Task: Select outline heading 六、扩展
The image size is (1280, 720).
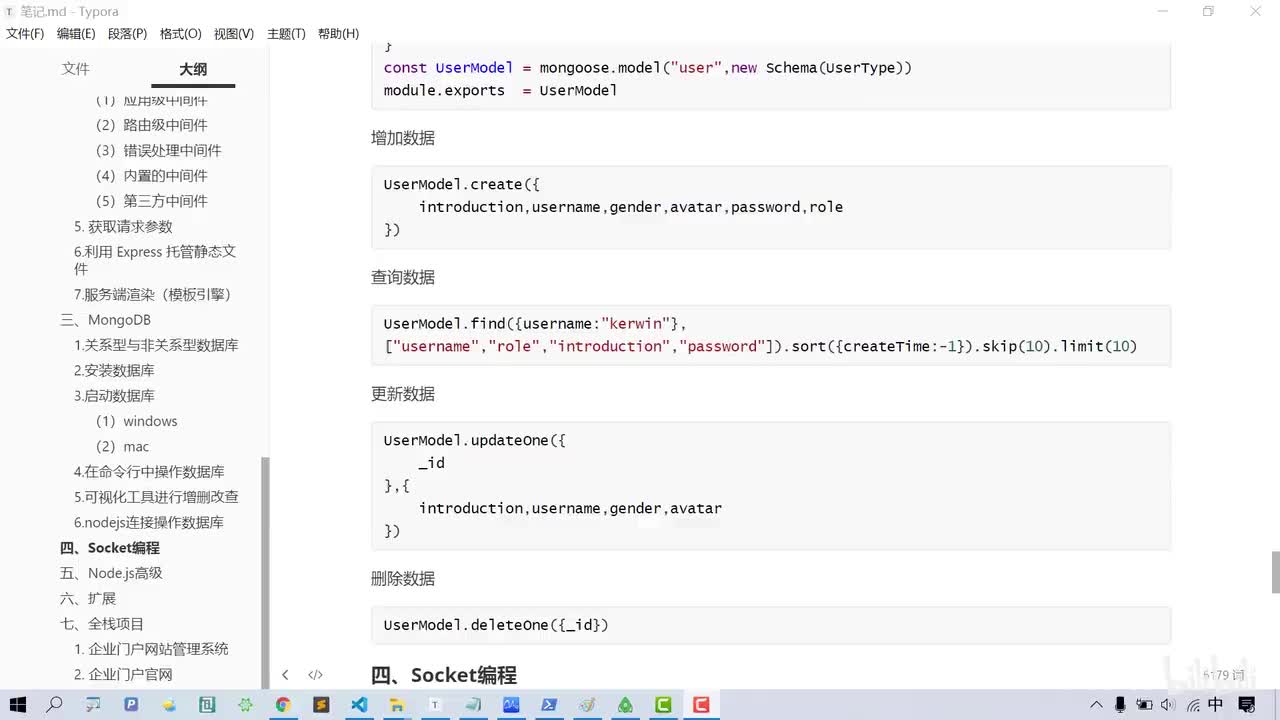Action: [x=88, y=598]
